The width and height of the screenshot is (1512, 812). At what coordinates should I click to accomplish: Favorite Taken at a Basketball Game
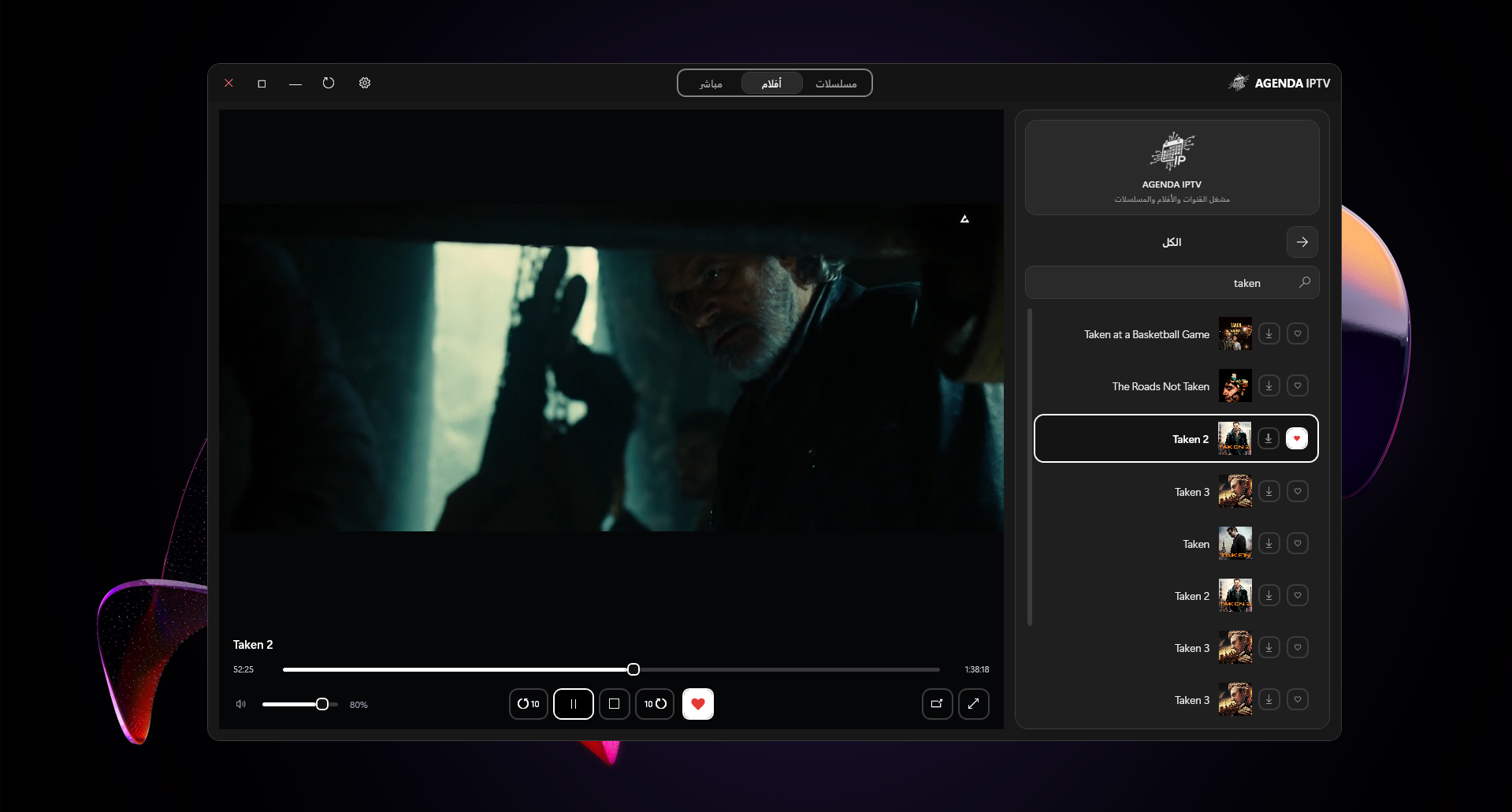[1298, 334]
